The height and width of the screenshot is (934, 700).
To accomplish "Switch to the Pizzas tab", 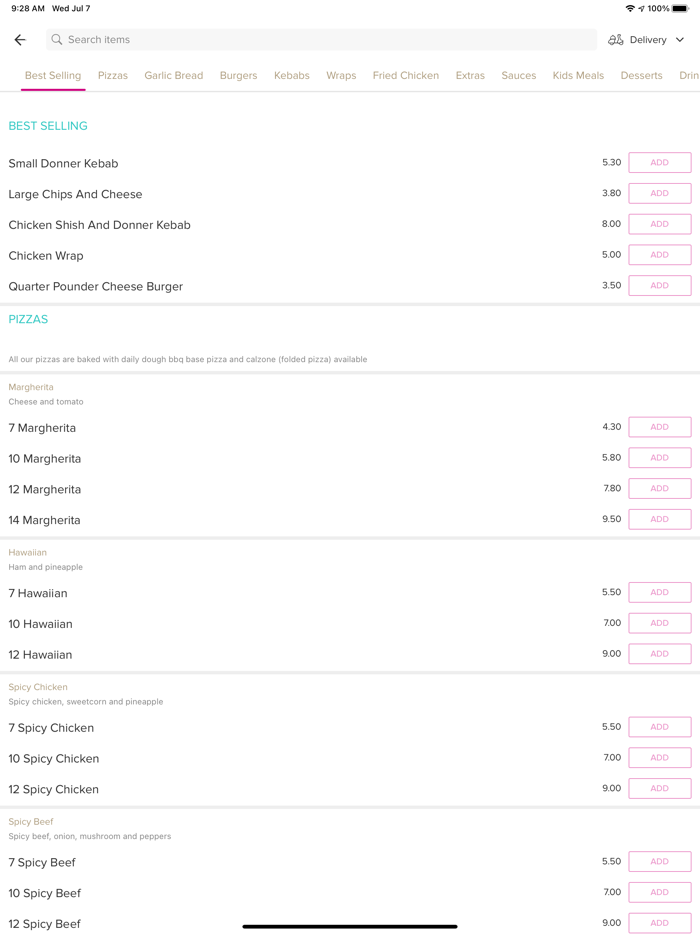I will pyautogui.click(x=113, y=75).
